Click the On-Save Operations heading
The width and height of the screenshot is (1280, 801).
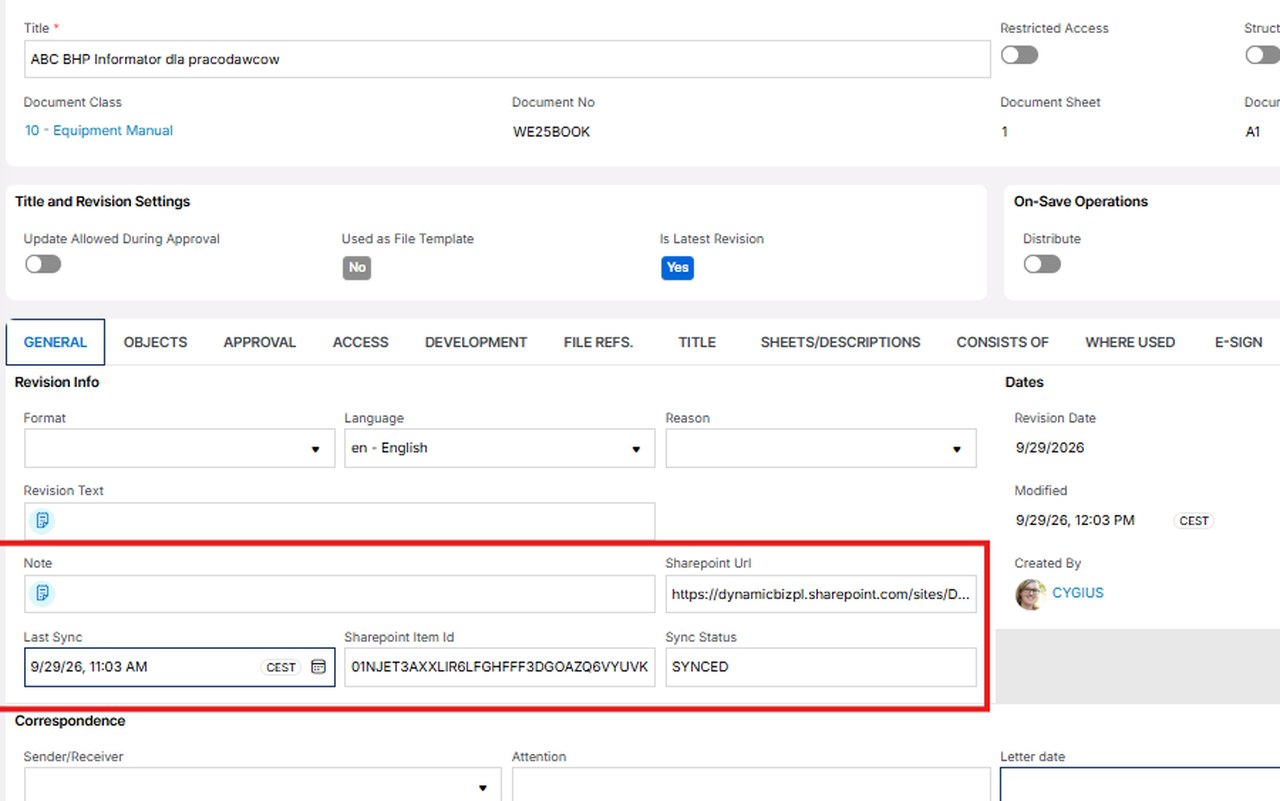click(1081, 202)
